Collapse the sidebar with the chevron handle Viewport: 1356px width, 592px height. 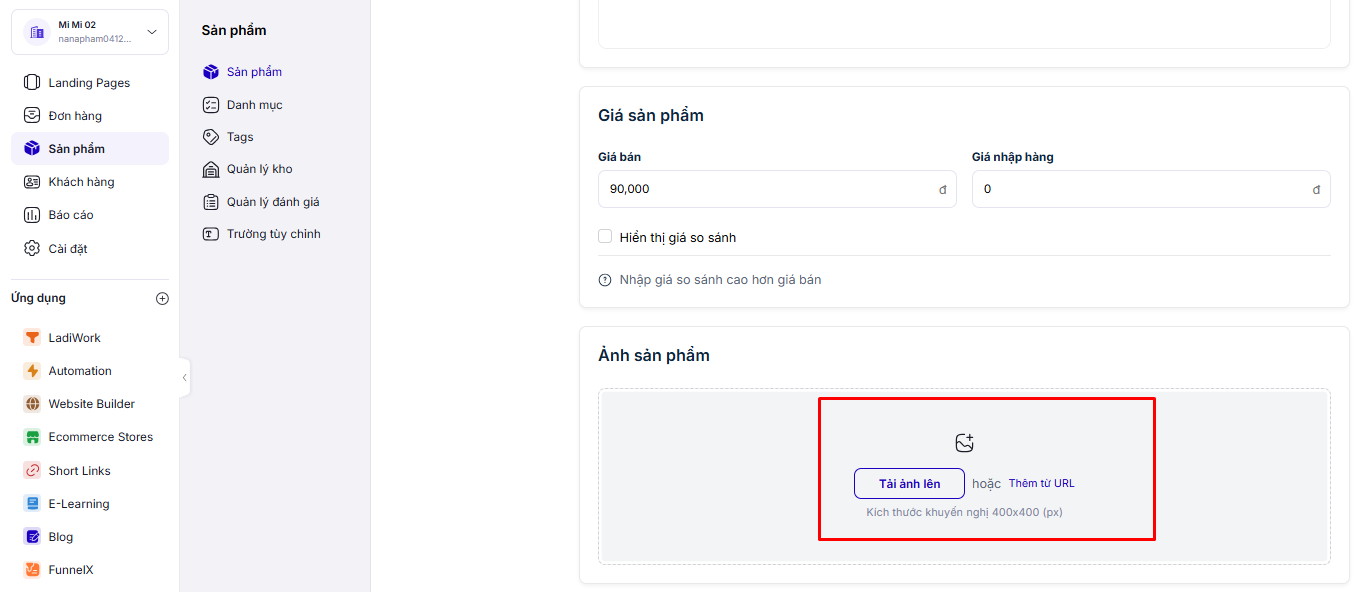[184, 377]
